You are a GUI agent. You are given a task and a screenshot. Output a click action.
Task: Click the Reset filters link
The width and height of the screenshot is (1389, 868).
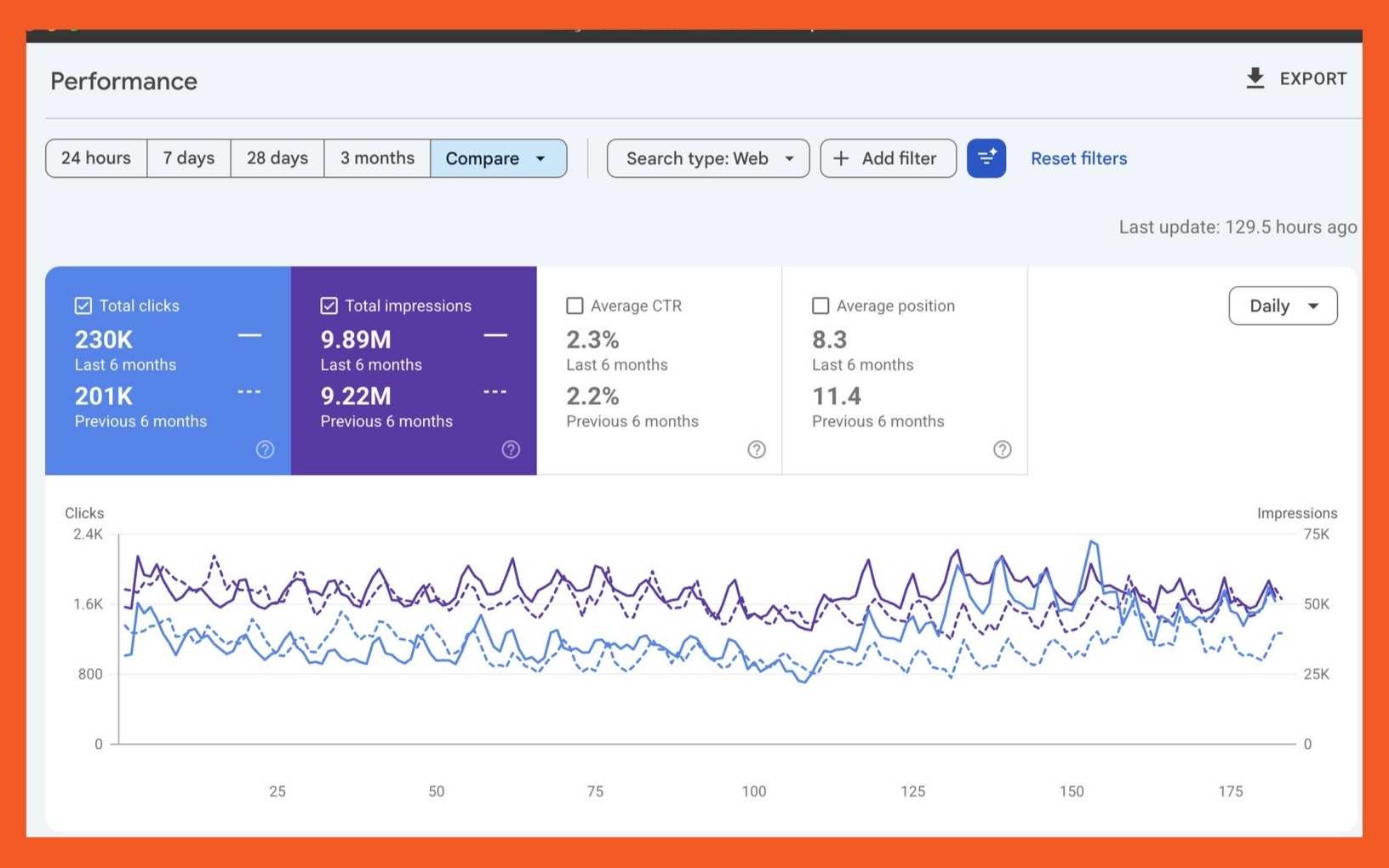pos(1078,158)
